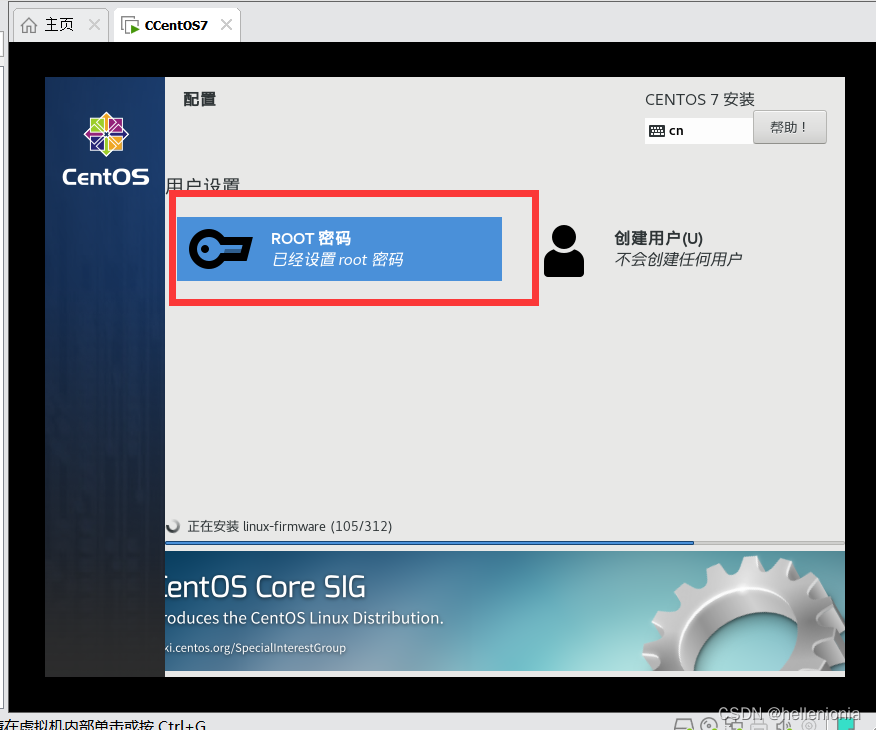876x730 pixels.
Task: Click the create user person icon
Action: [x=563, y=248]
